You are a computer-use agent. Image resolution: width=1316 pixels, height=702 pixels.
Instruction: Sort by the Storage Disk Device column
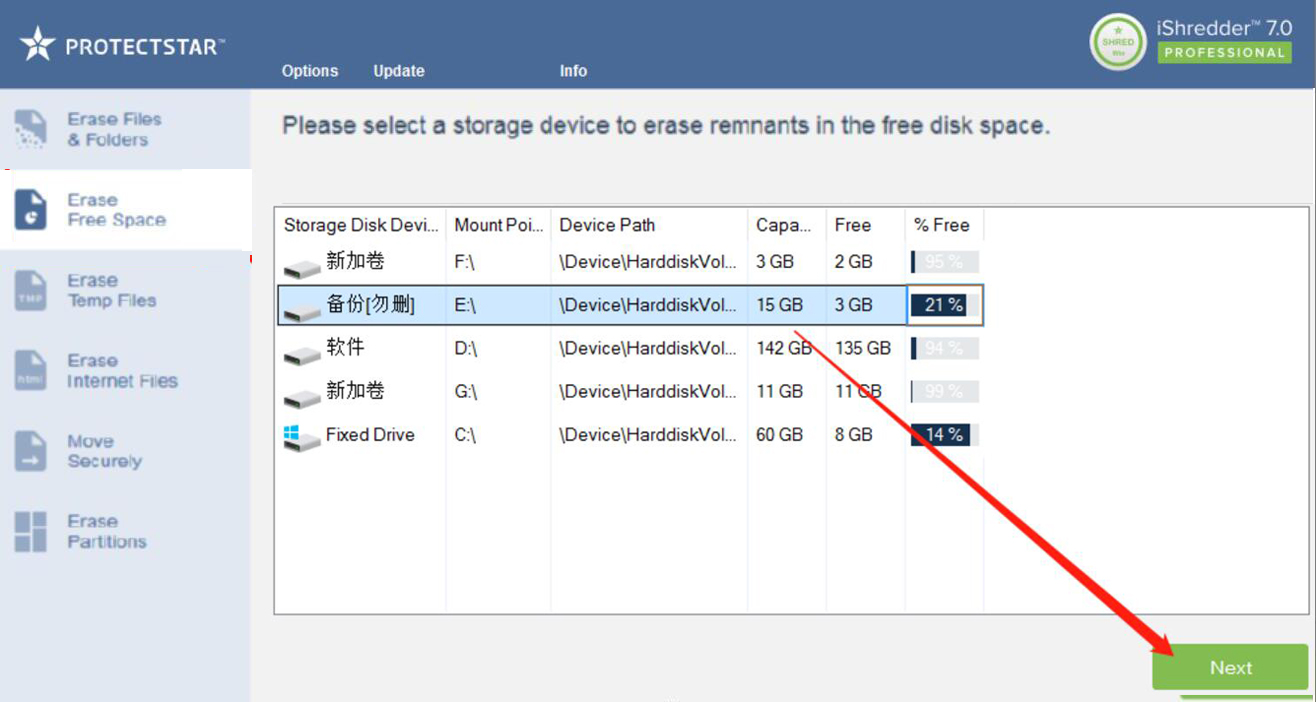click(361, 225)
